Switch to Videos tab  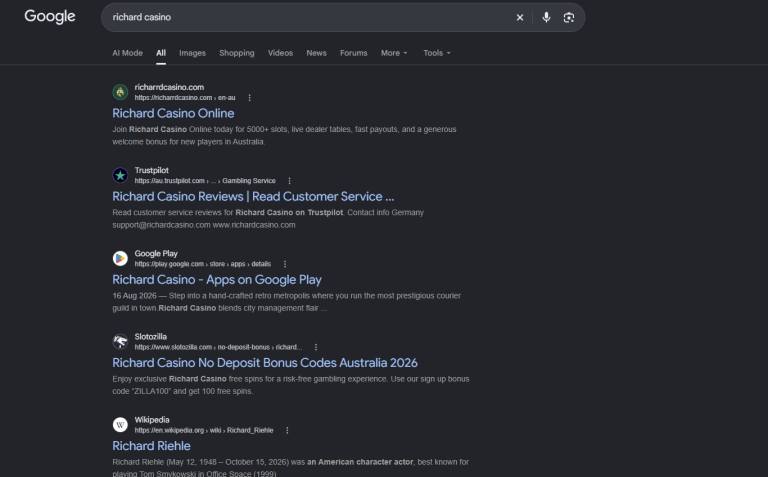(280, 53)
